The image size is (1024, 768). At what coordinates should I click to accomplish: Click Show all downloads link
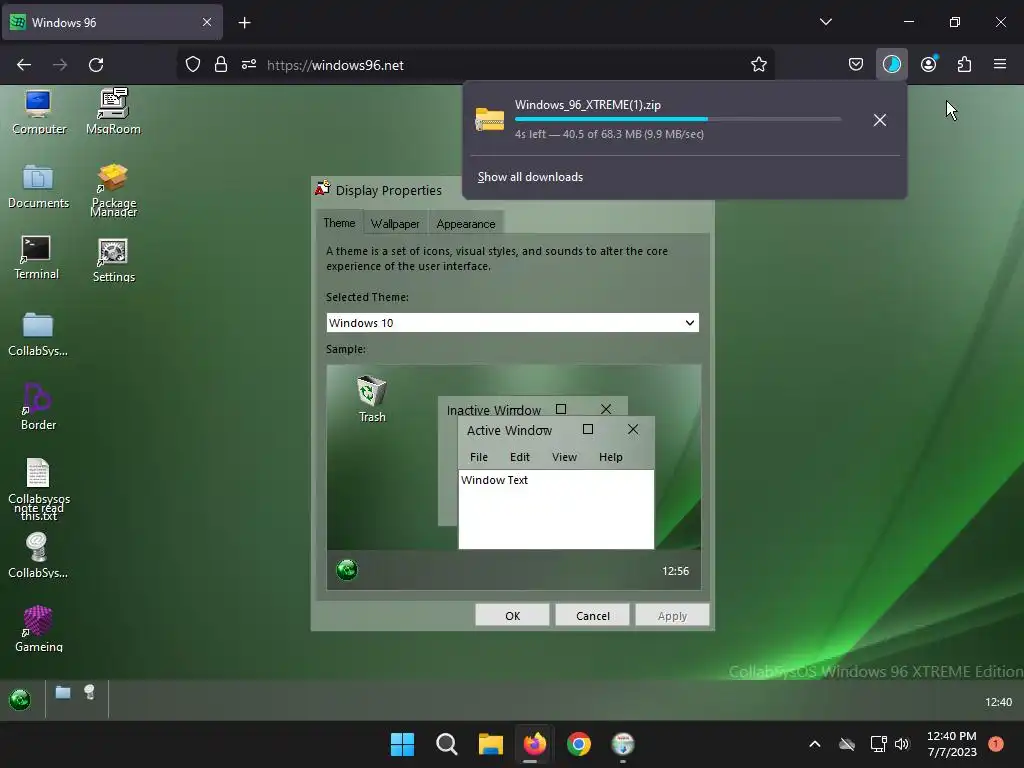[530, 177]
